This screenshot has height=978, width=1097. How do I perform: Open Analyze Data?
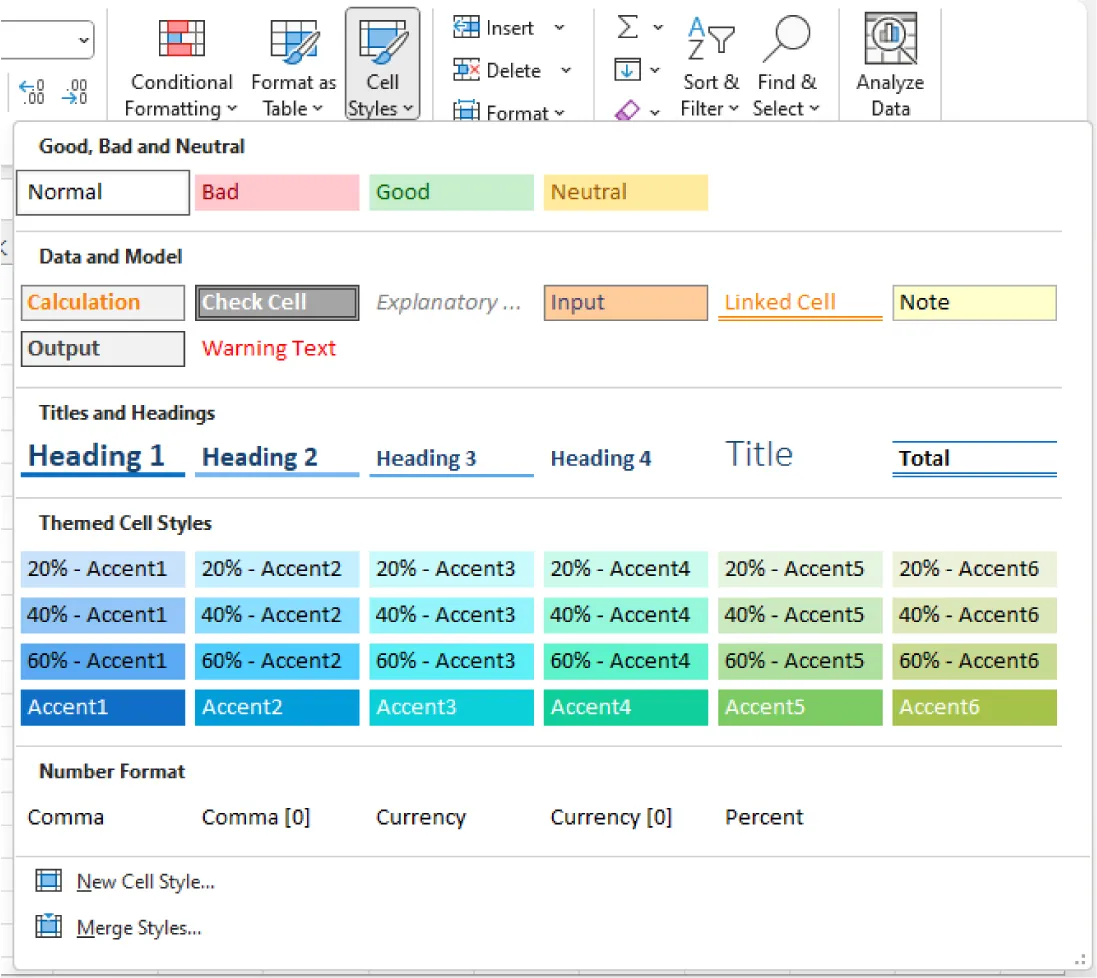(x=889, y=60)
